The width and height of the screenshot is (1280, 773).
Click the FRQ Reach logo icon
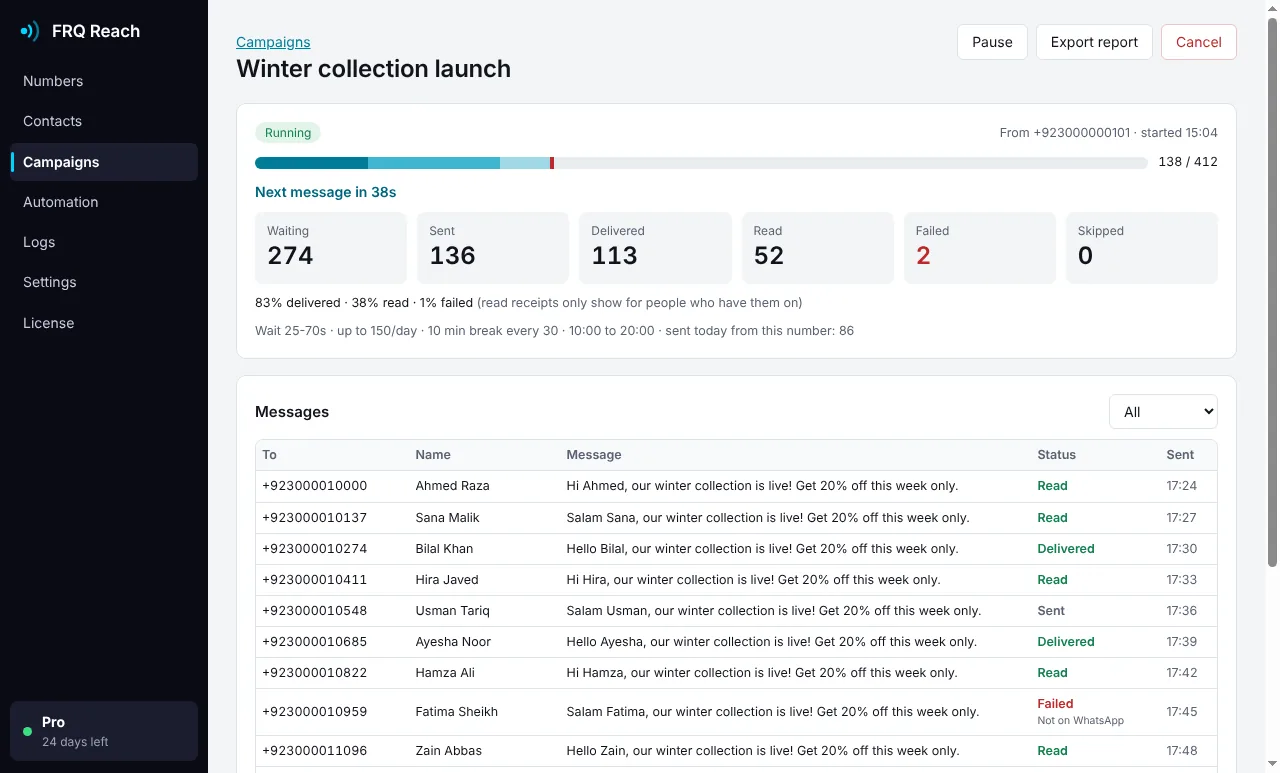30,31
